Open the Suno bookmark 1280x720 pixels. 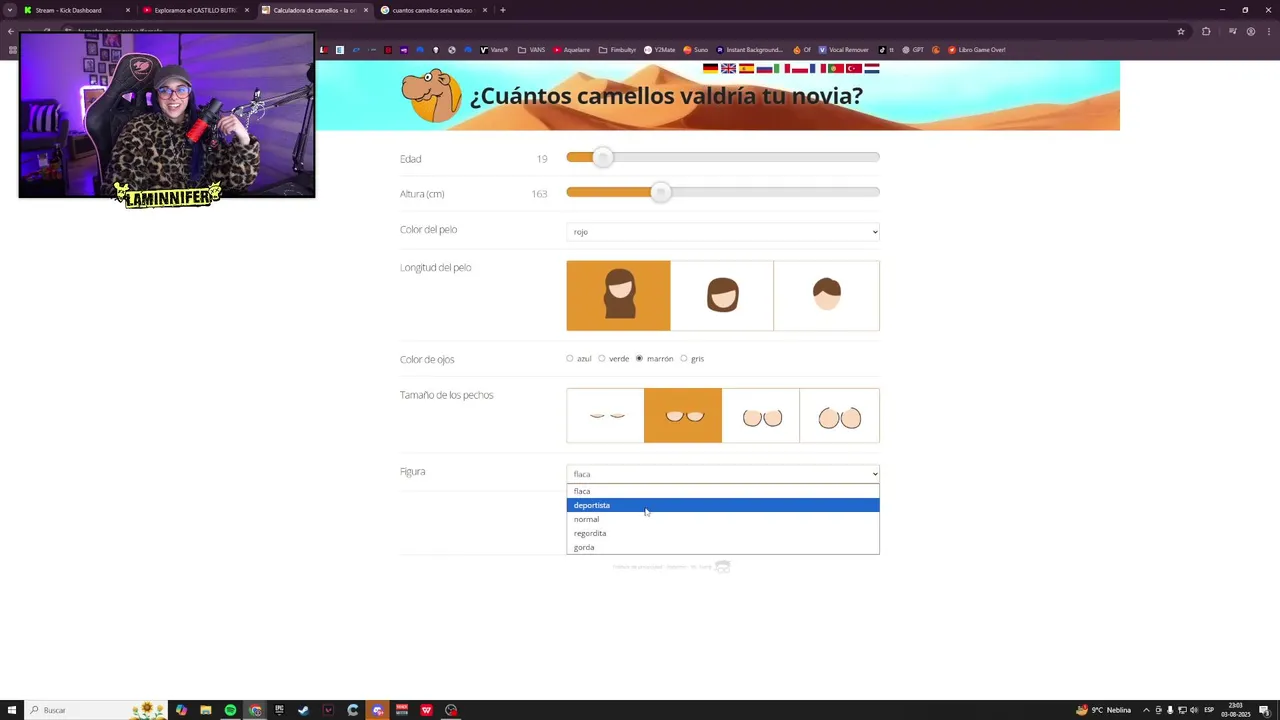(x=696, y=50)
